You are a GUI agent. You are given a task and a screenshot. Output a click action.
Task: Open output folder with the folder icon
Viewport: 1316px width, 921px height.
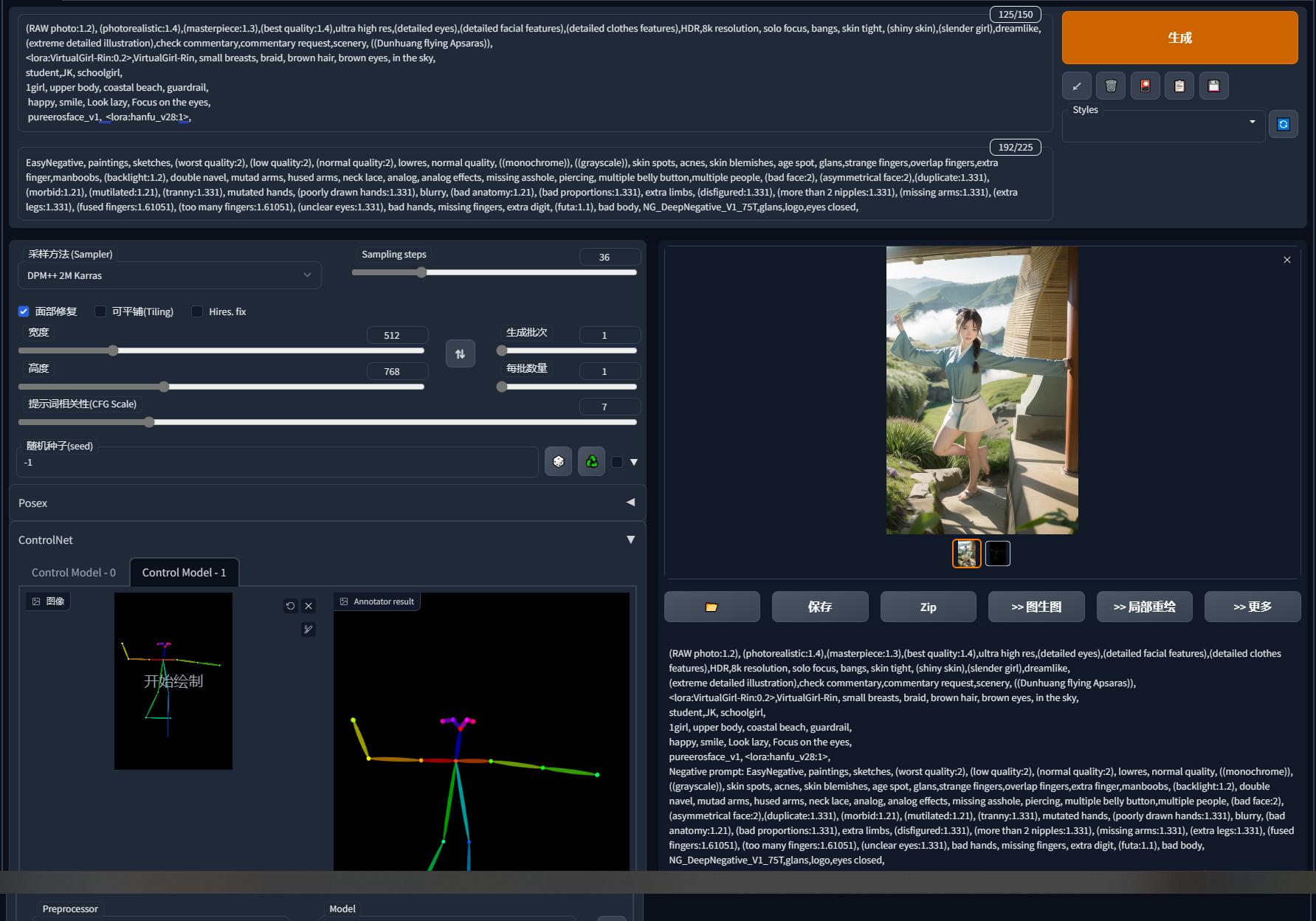click(712, 607)
